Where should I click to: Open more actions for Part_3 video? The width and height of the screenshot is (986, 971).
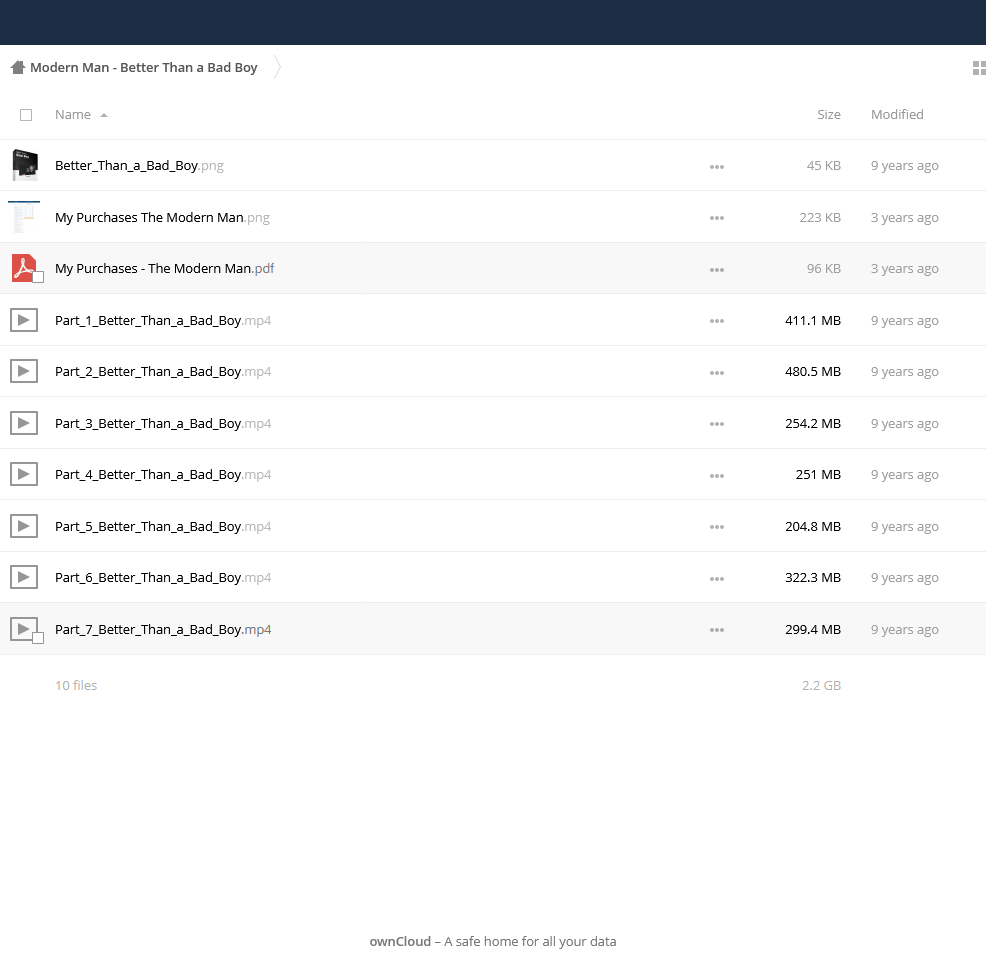[x=717, y=424]
